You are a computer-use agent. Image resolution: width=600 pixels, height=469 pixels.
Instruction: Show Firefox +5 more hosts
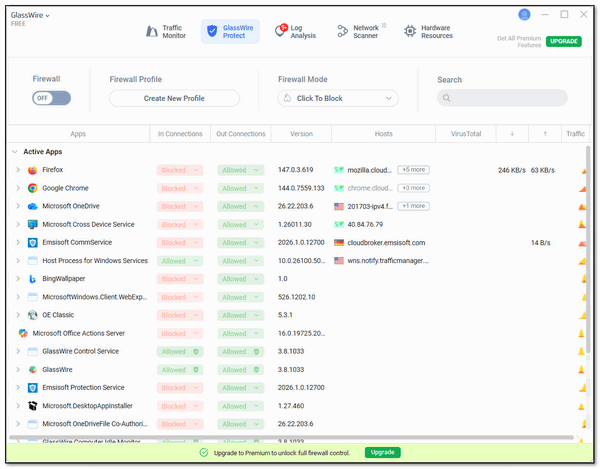coord(413,169)
